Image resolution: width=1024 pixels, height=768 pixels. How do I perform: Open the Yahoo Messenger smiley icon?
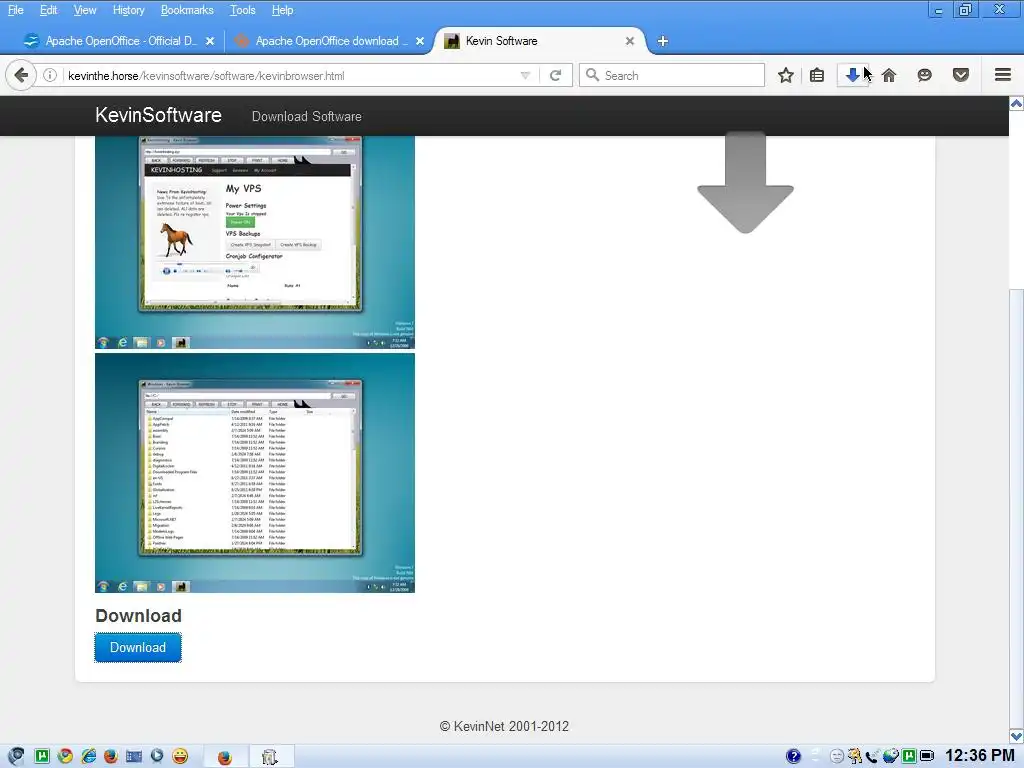pyautogui.click(x=180, y=756)
